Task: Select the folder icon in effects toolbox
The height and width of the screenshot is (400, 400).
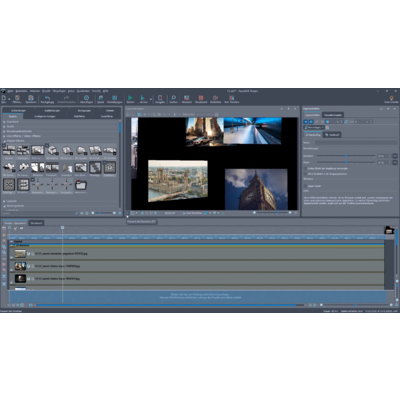Action: 81,184
